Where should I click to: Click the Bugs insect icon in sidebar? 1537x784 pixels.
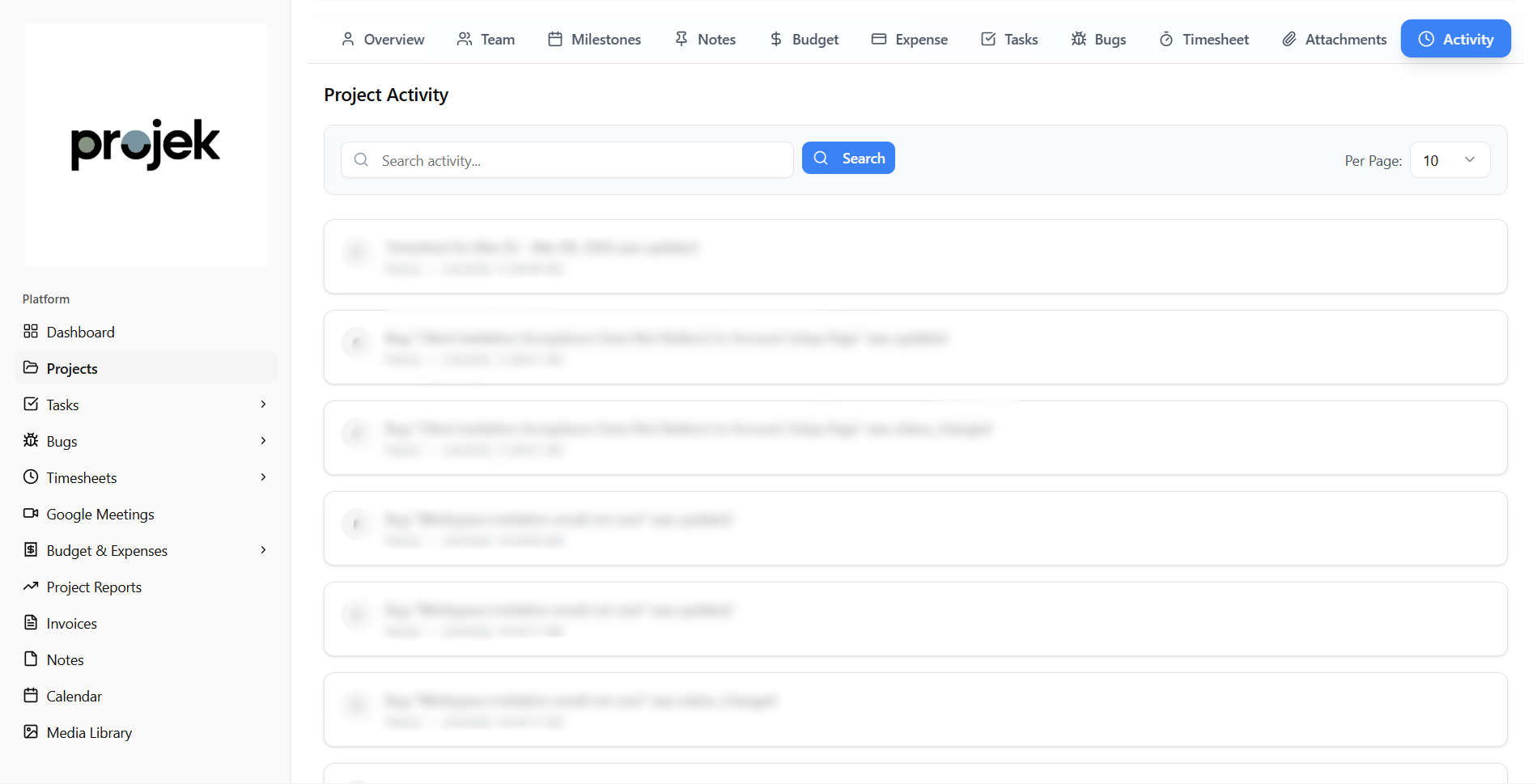pyautogui.click(x=31, y=440)
